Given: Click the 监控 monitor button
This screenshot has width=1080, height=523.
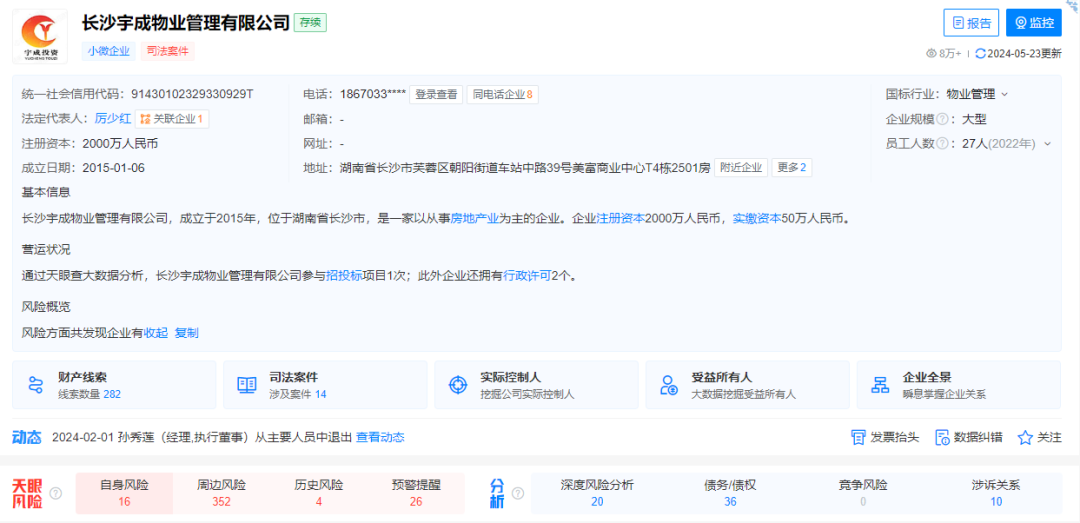Looking at the screenshot, I should (1034, 23).
